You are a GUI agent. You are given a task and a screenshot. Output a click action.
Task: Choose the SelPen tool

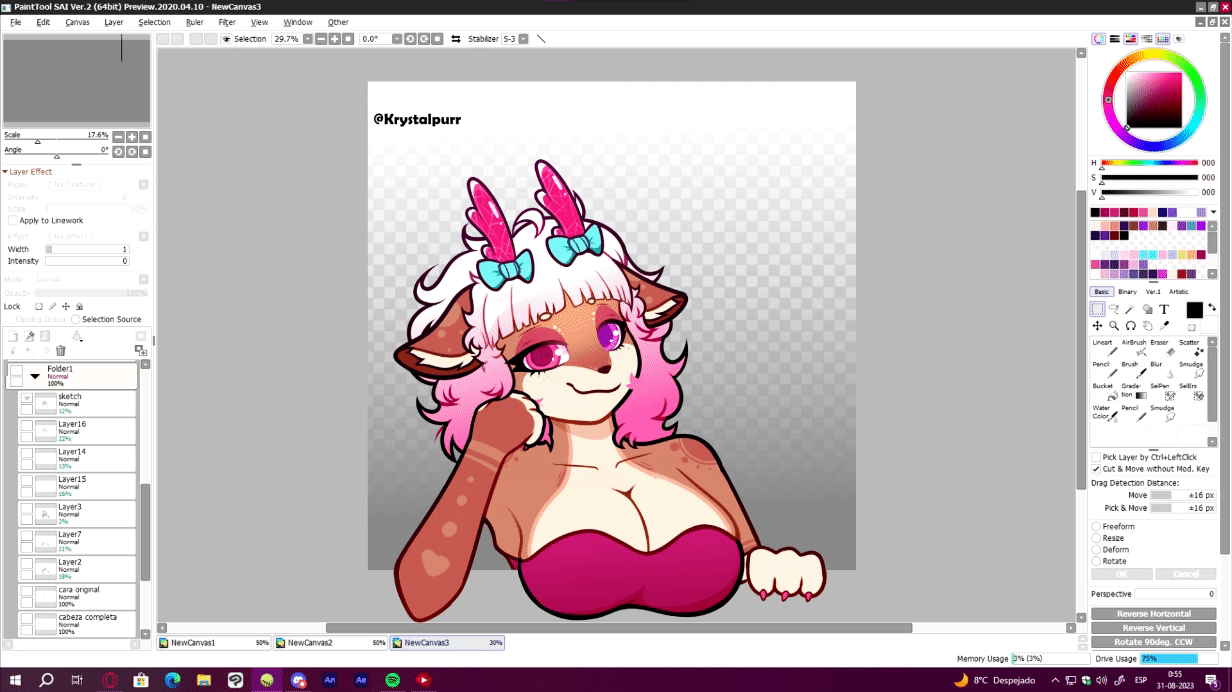(1161, 391)
